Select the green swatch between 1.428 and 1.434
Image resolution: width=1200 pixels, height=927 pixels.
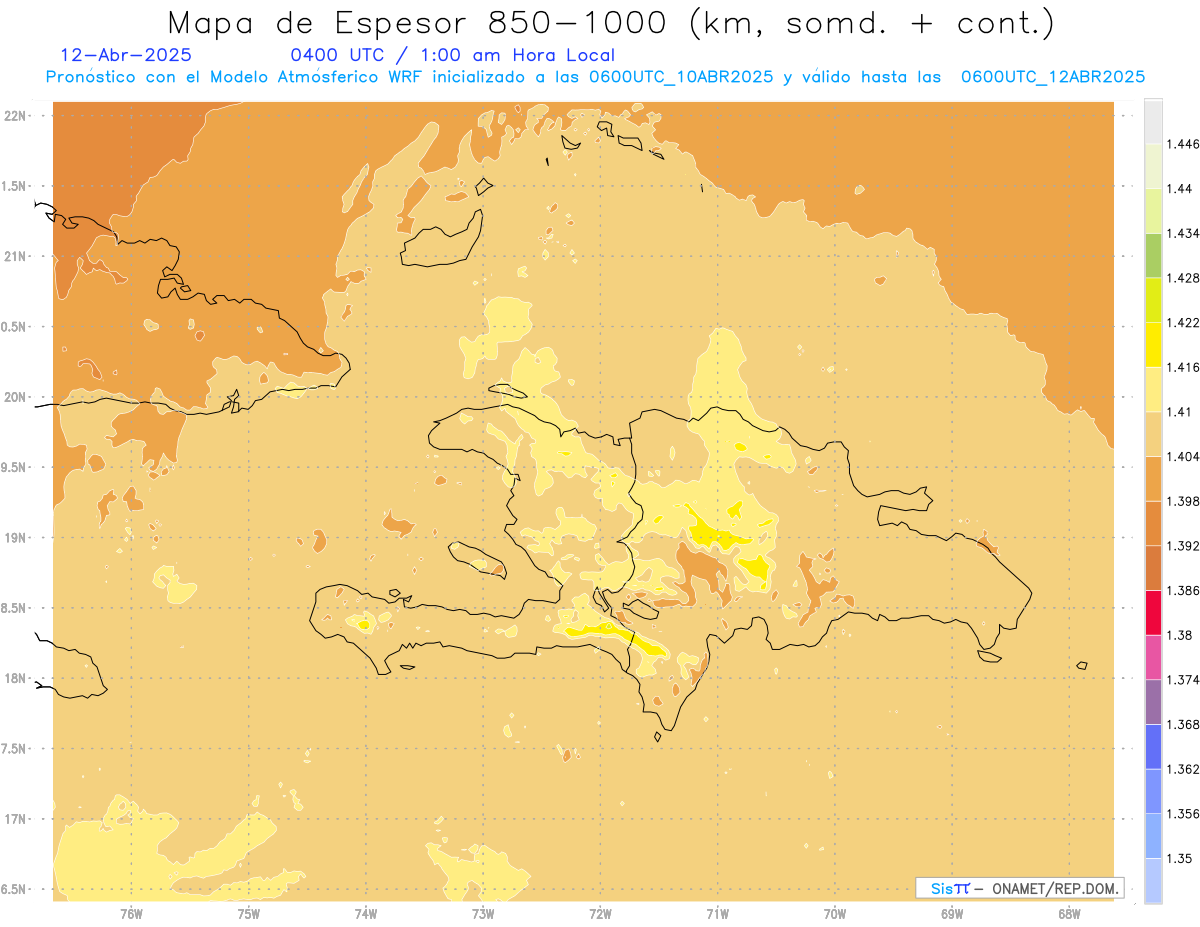[x=1153, y=255]
